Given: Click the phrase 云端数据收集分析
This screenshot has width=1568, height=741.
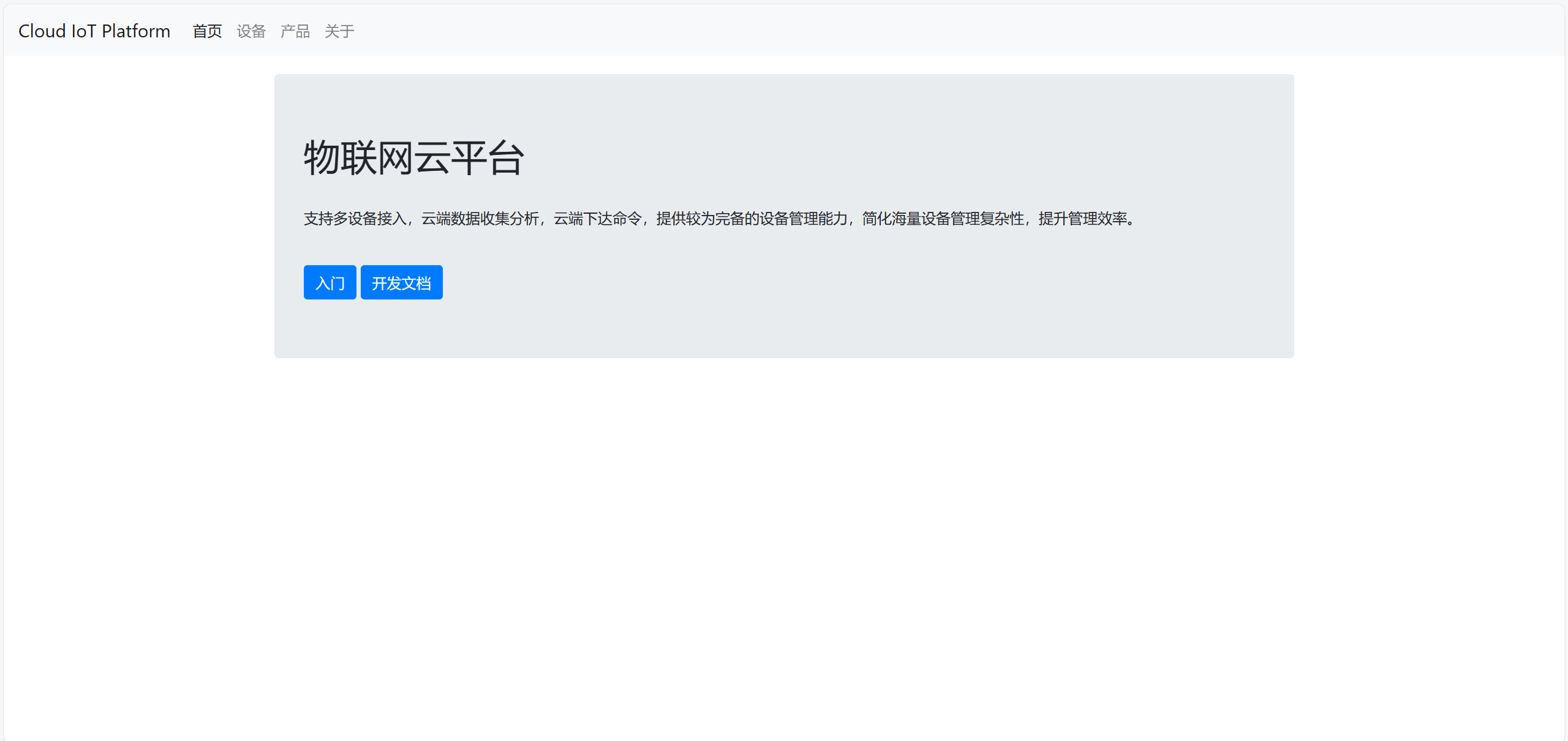Looking at the screenshot, I should coord(480,219).
